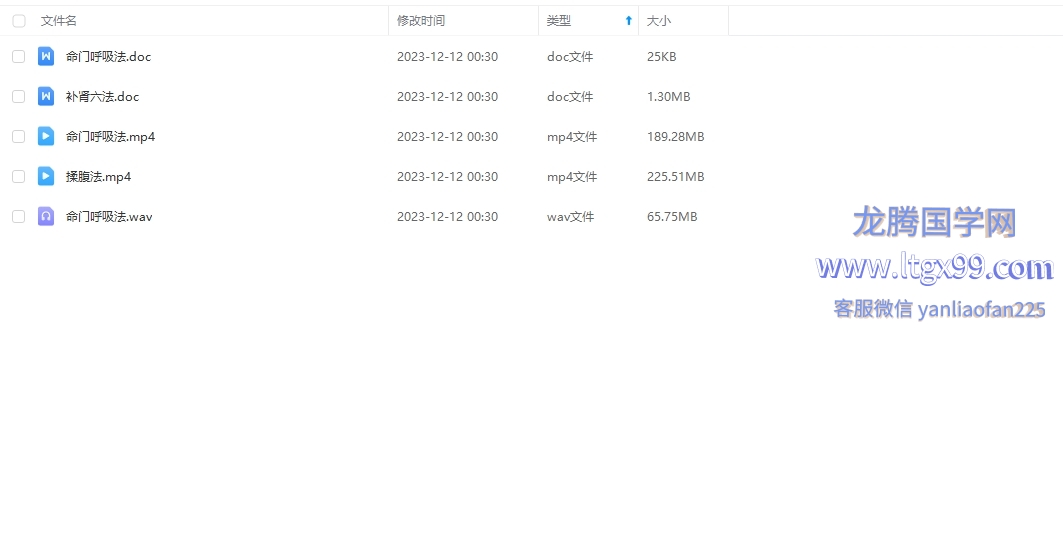Open file 补肾六法.doc
1063x534 pixels.
(102, 96)
